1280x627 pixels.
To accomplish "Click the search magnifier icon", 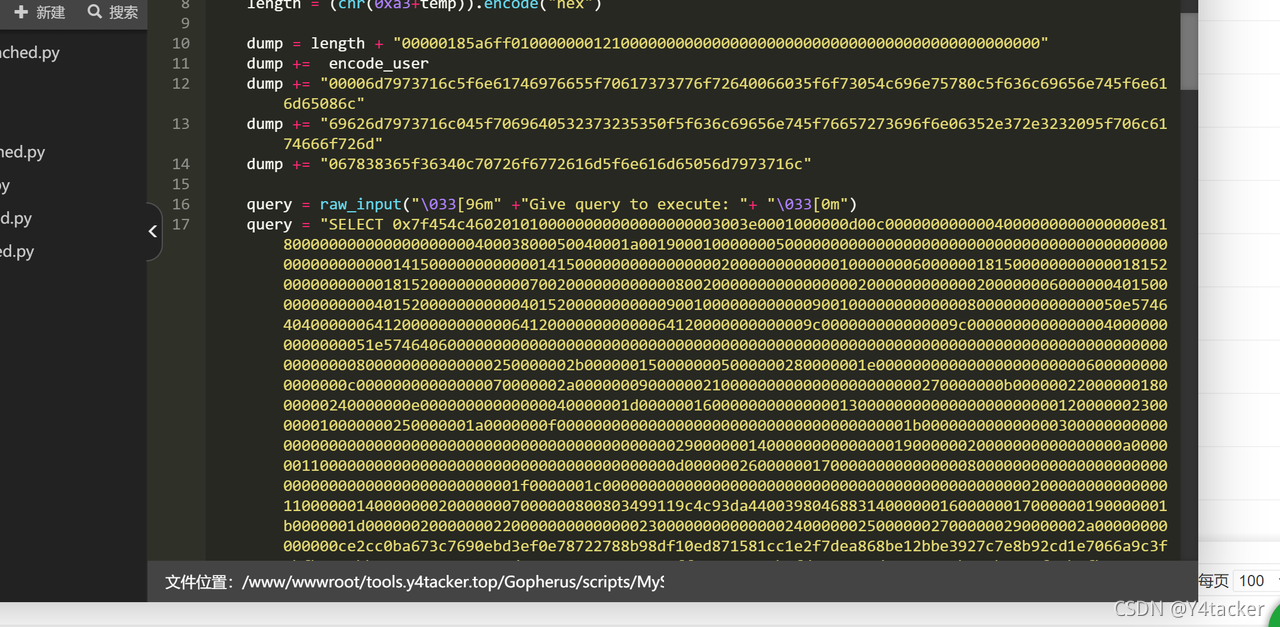I will coord(95,12).
